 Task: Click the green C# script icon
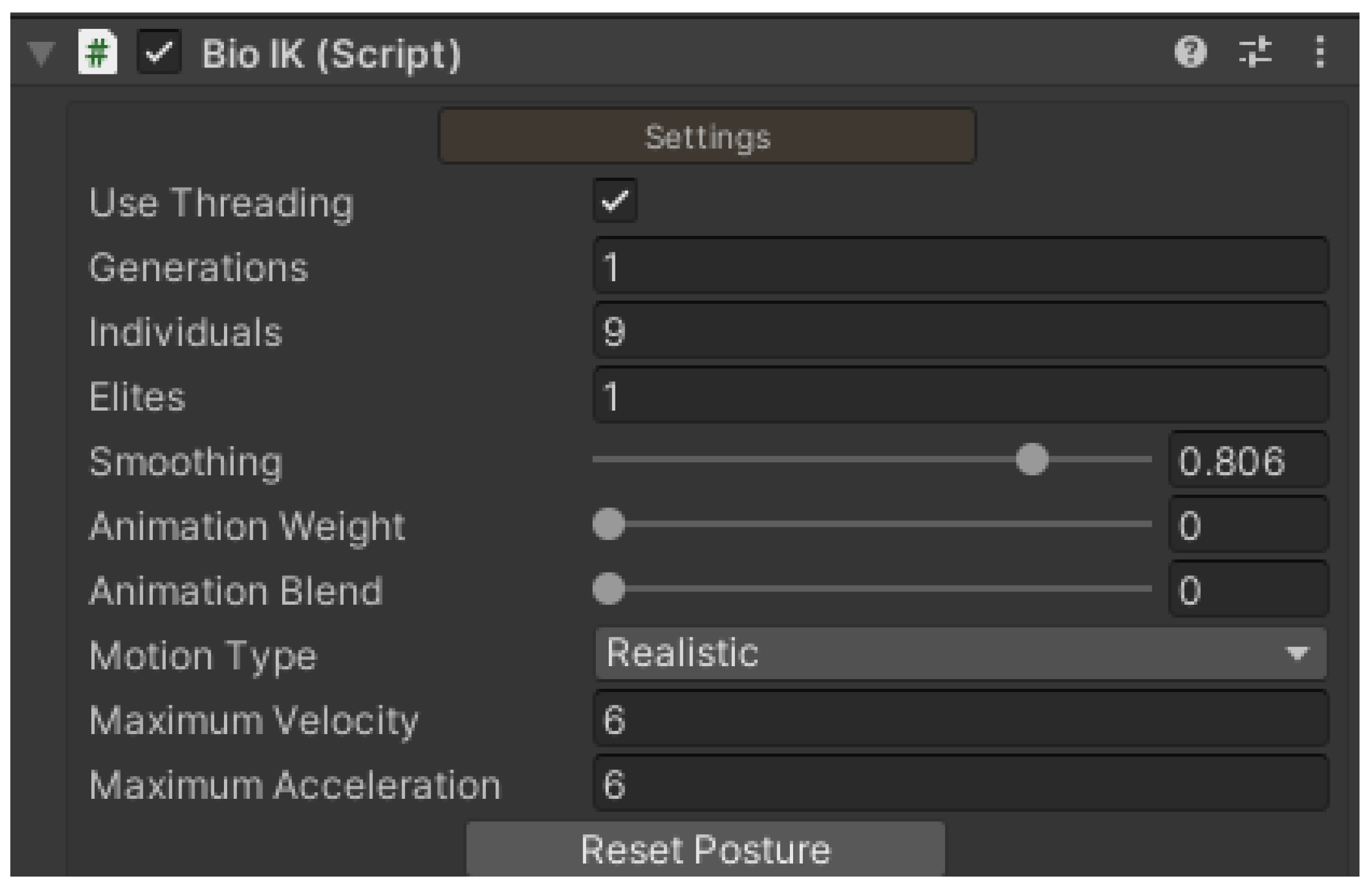coord(97,52)
